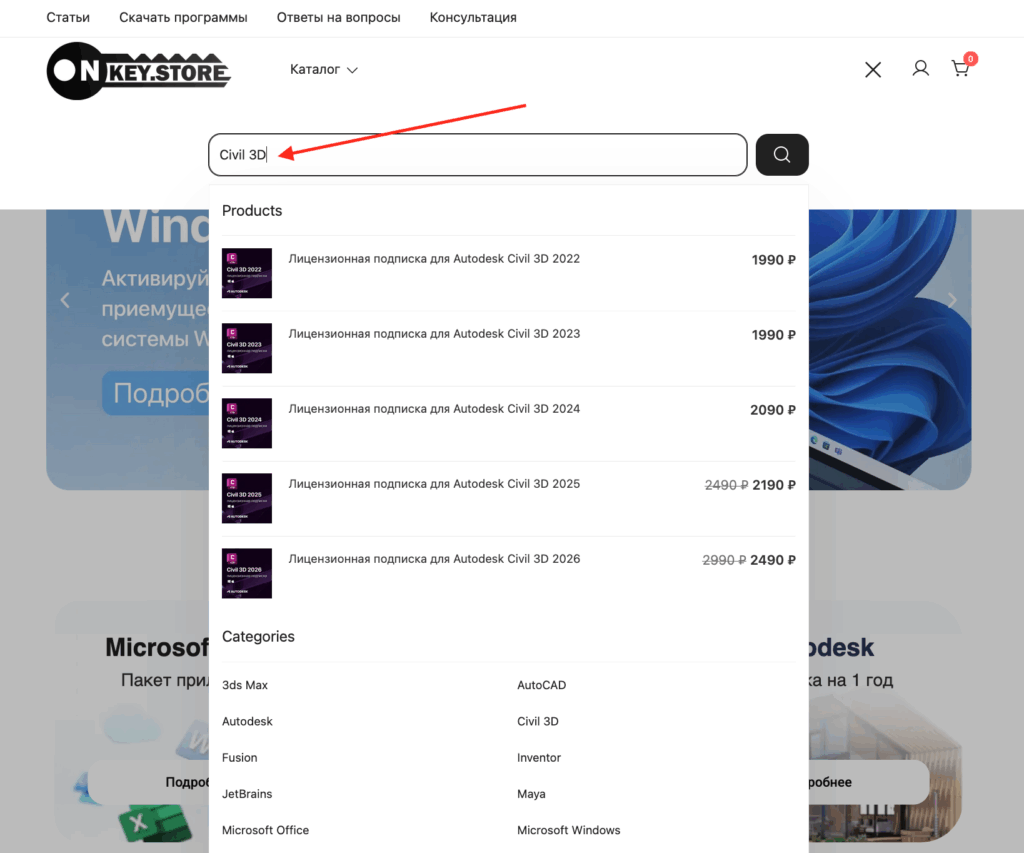Go to previous banner slide arrow
This screenshot has height=853, width=1024.
click(x=65, y=300)
